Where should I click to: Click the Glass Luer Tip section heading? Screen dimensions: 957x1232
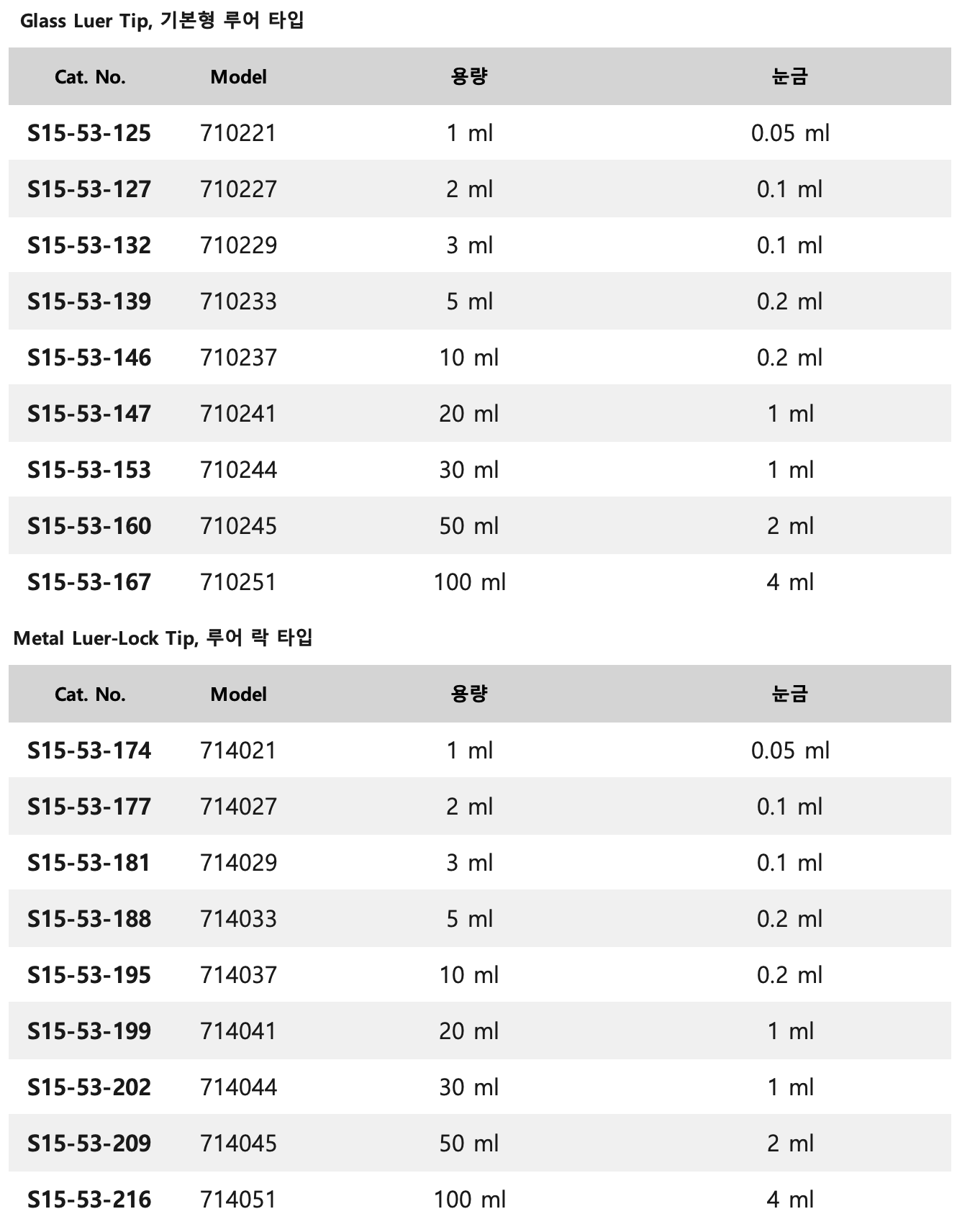(162, 20)
